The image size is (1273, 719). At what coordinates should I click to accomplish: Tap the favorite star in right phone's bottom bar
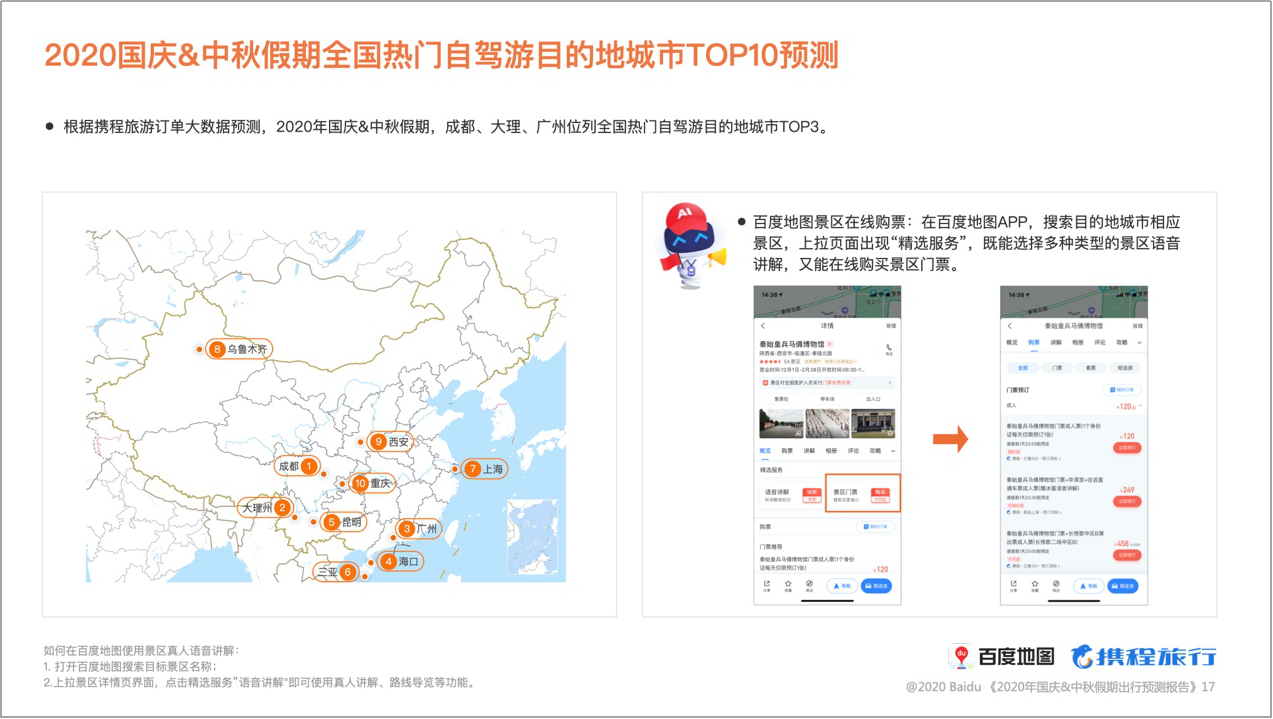pos(1034,585)
